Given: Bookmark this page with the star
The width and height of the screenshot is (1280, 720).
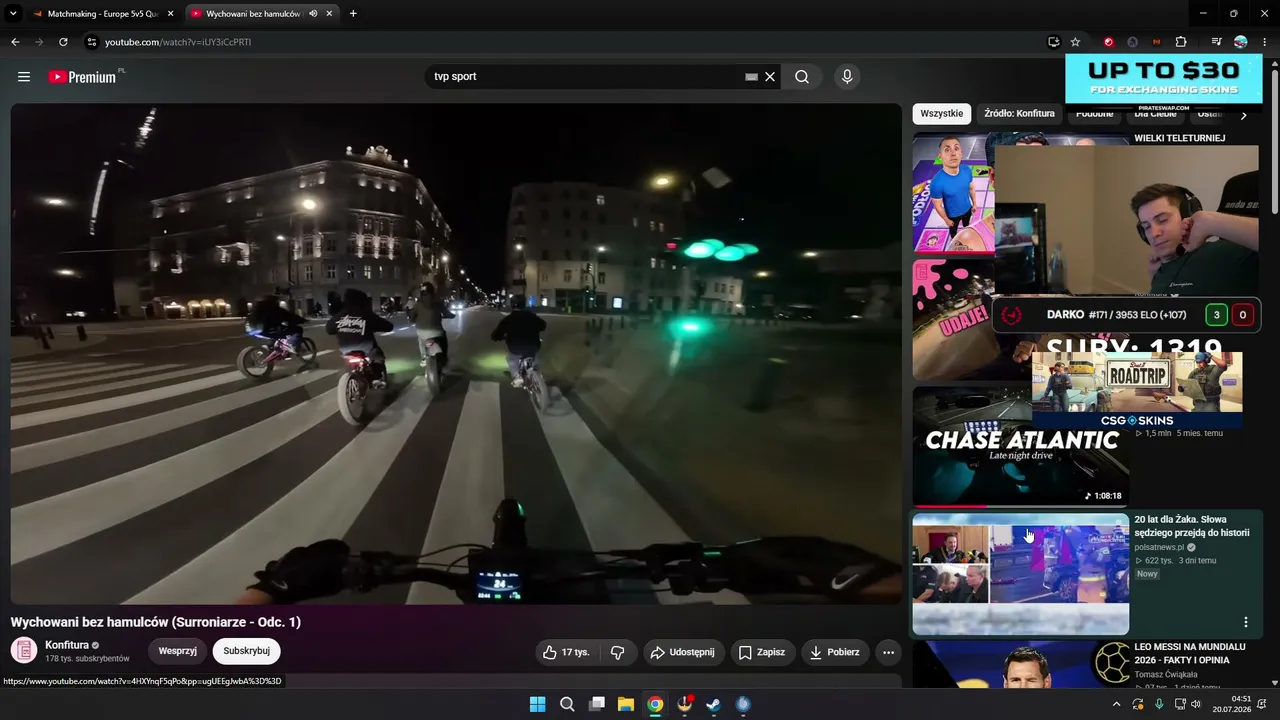Looking at the screenshot, I should [x=1075, y=42].
